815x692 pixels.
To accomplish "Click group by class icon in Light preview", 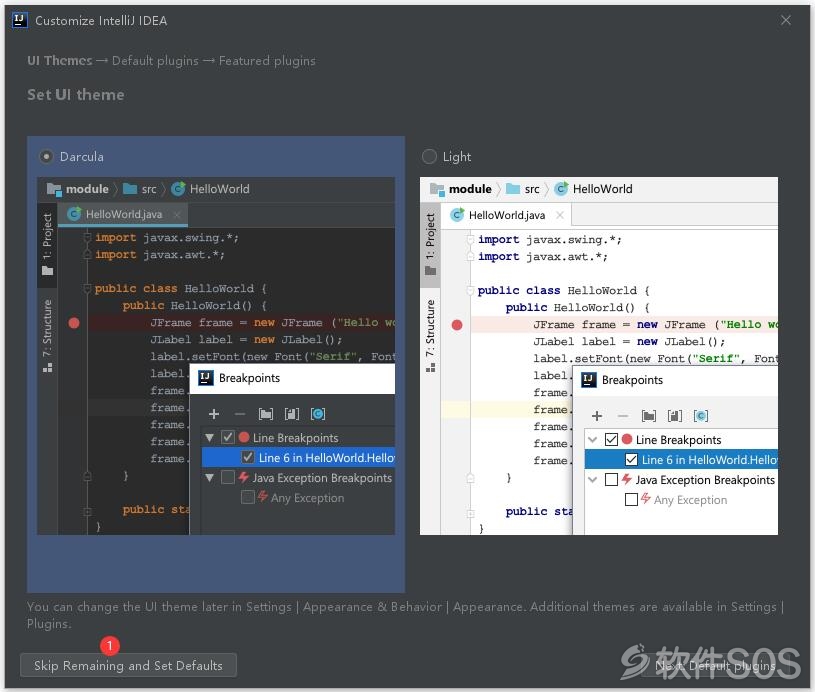I will click(701, 416).
